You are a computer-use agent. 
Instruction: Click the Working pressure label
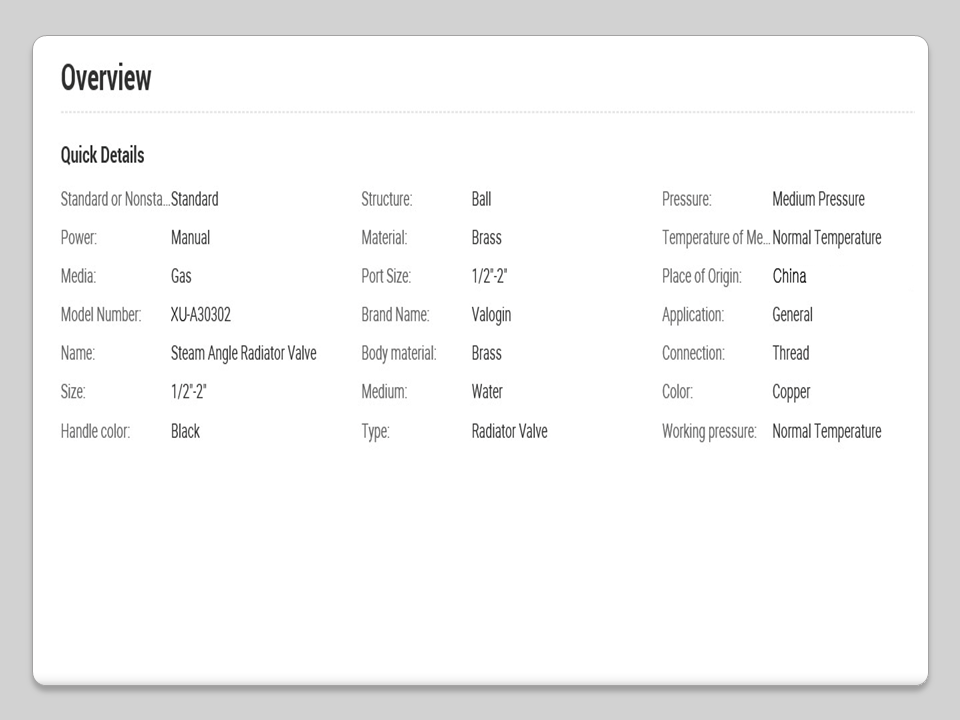point(709,431)
